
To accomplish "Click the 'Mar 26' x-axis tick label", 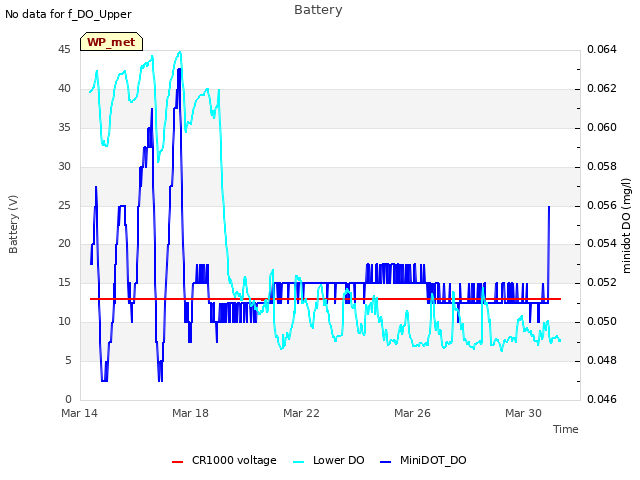I will [412, 413].
